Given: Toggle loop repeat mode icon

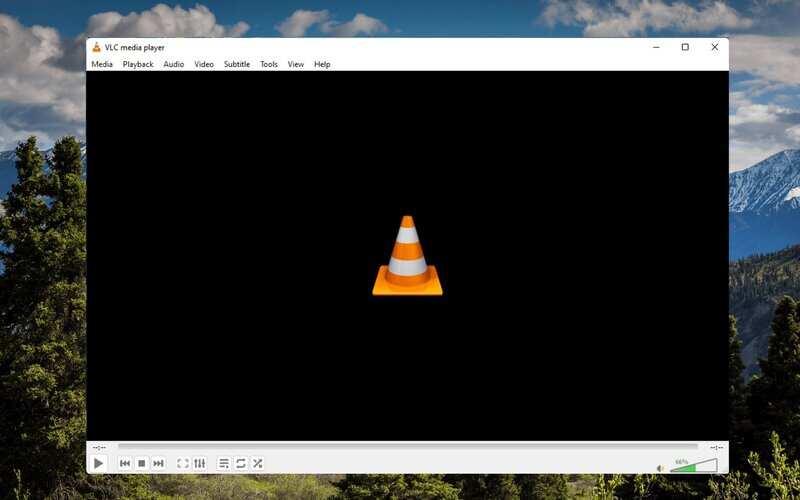Looking at the screenshot, I should pyautogui.click(x=241, y=463).
